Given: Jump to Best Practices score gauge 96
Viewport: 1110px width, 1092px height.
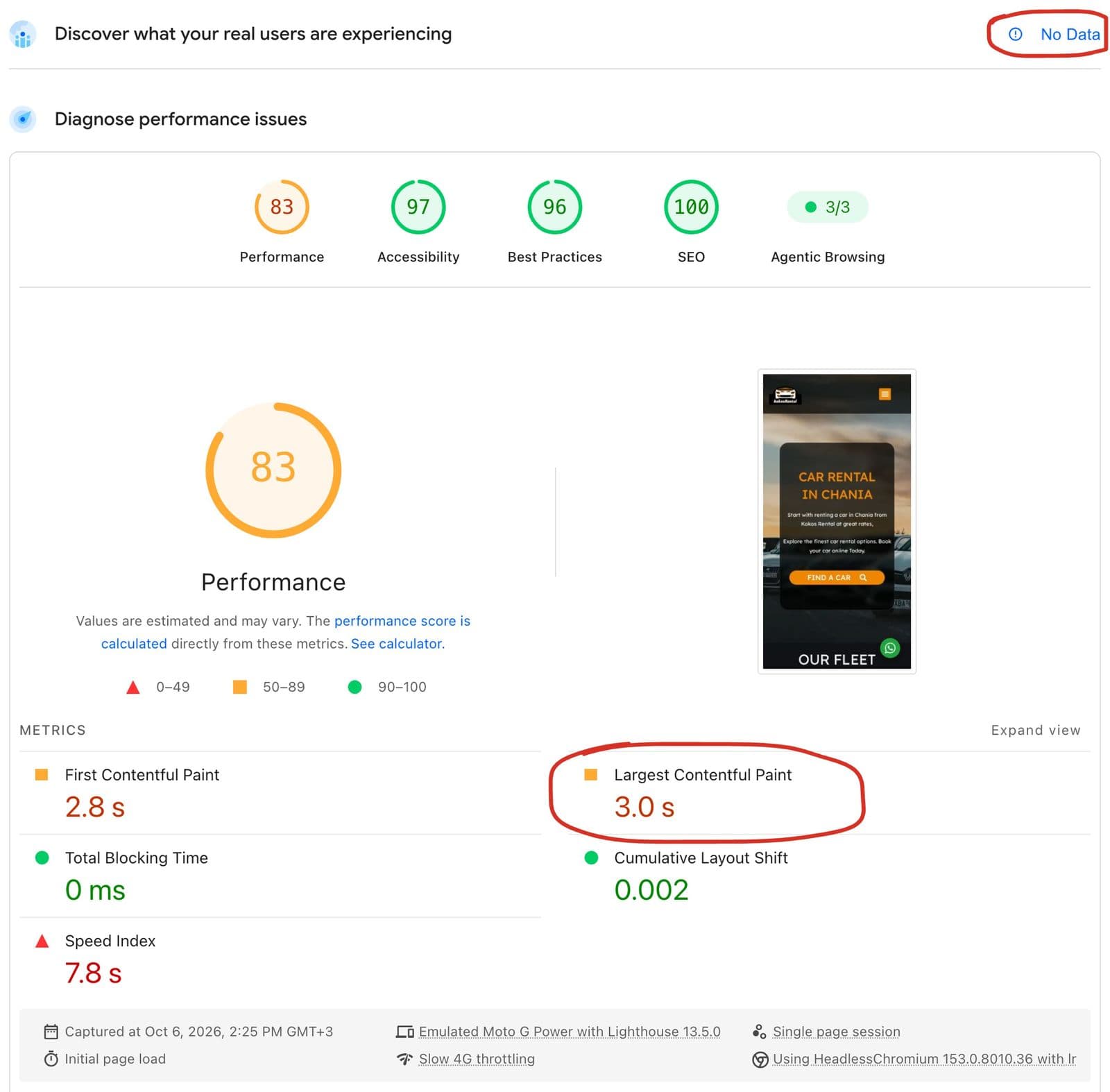Looking at the screenshot, I should (555, 207).
